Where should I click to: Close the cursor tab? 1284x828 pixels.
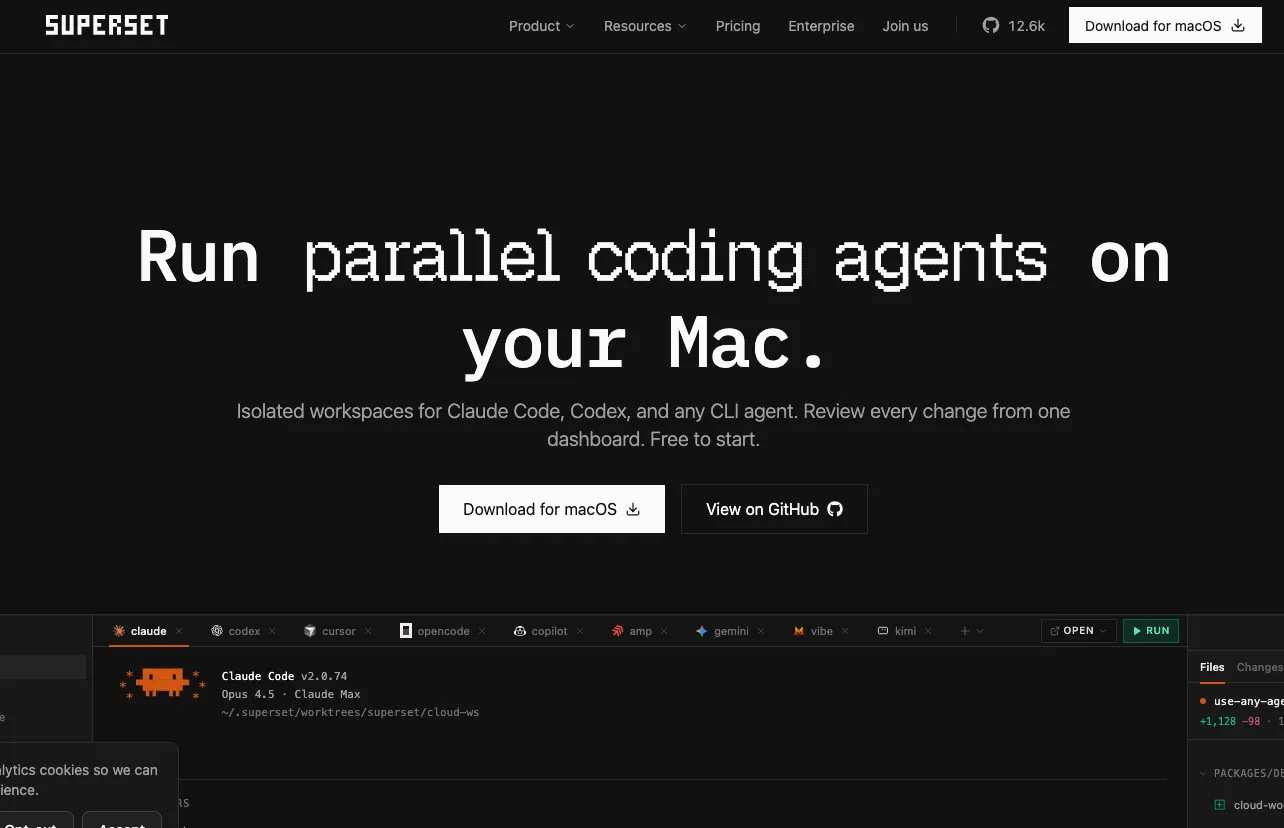pos(368,631)
